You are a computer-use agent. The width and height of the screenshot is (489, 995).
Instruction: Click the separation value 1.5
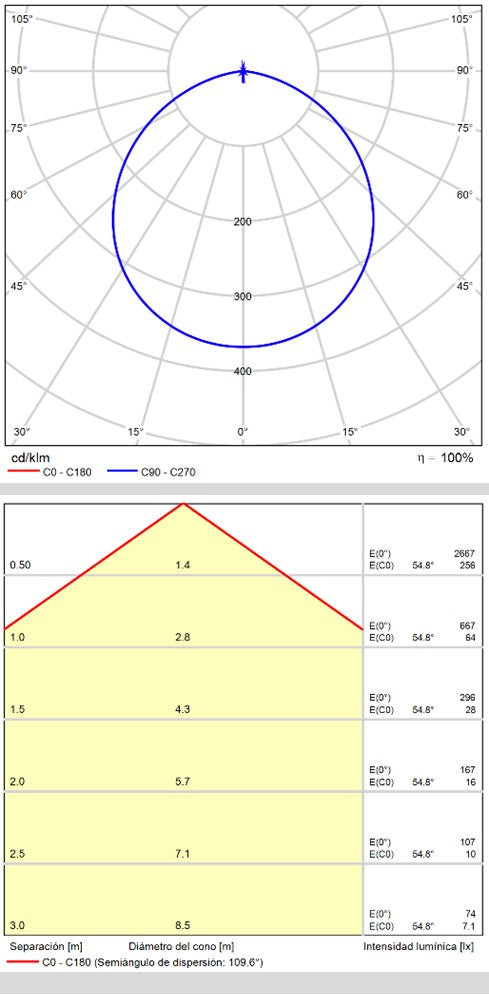tap(18, 709)
